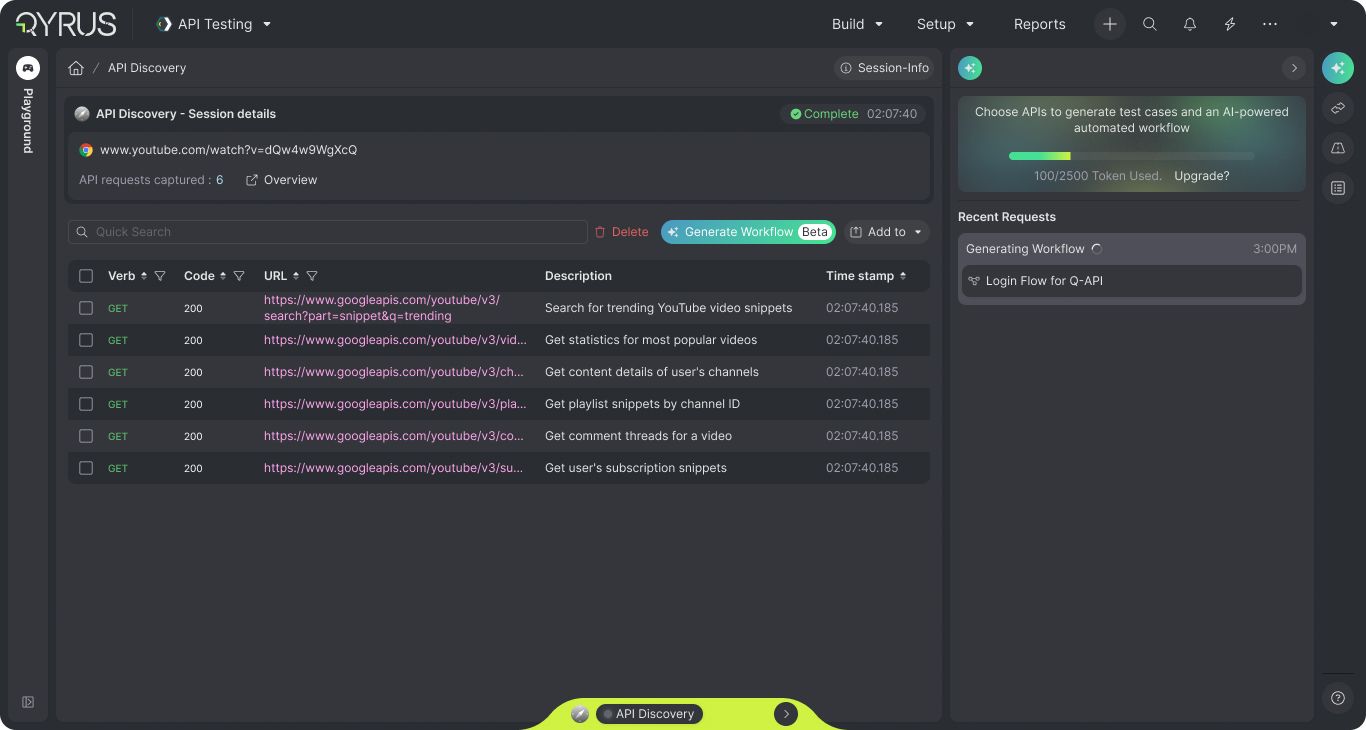Click Generate Workflow Beta button
Image resolution: width=1366 pixels, height=730 pixels.
coord(748,232)
